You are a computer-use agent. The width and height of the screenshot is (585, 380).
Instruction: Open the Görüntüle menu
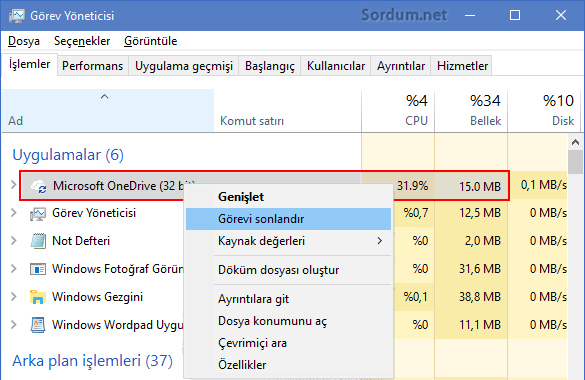click(151, 41)
